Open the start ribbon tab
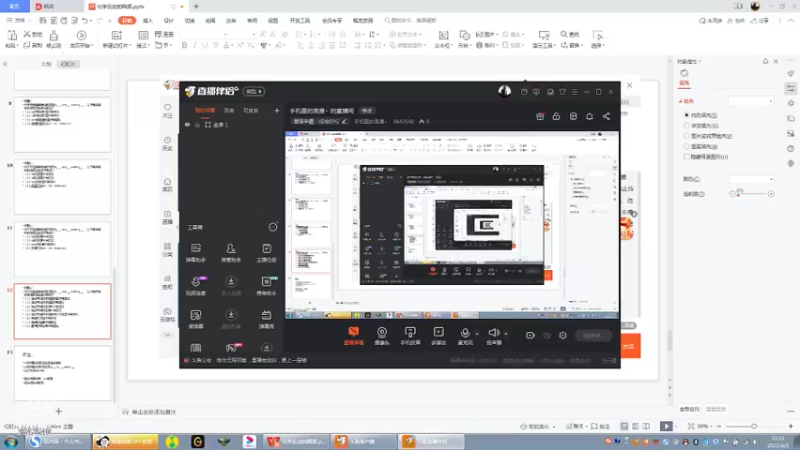 [127, 20]
